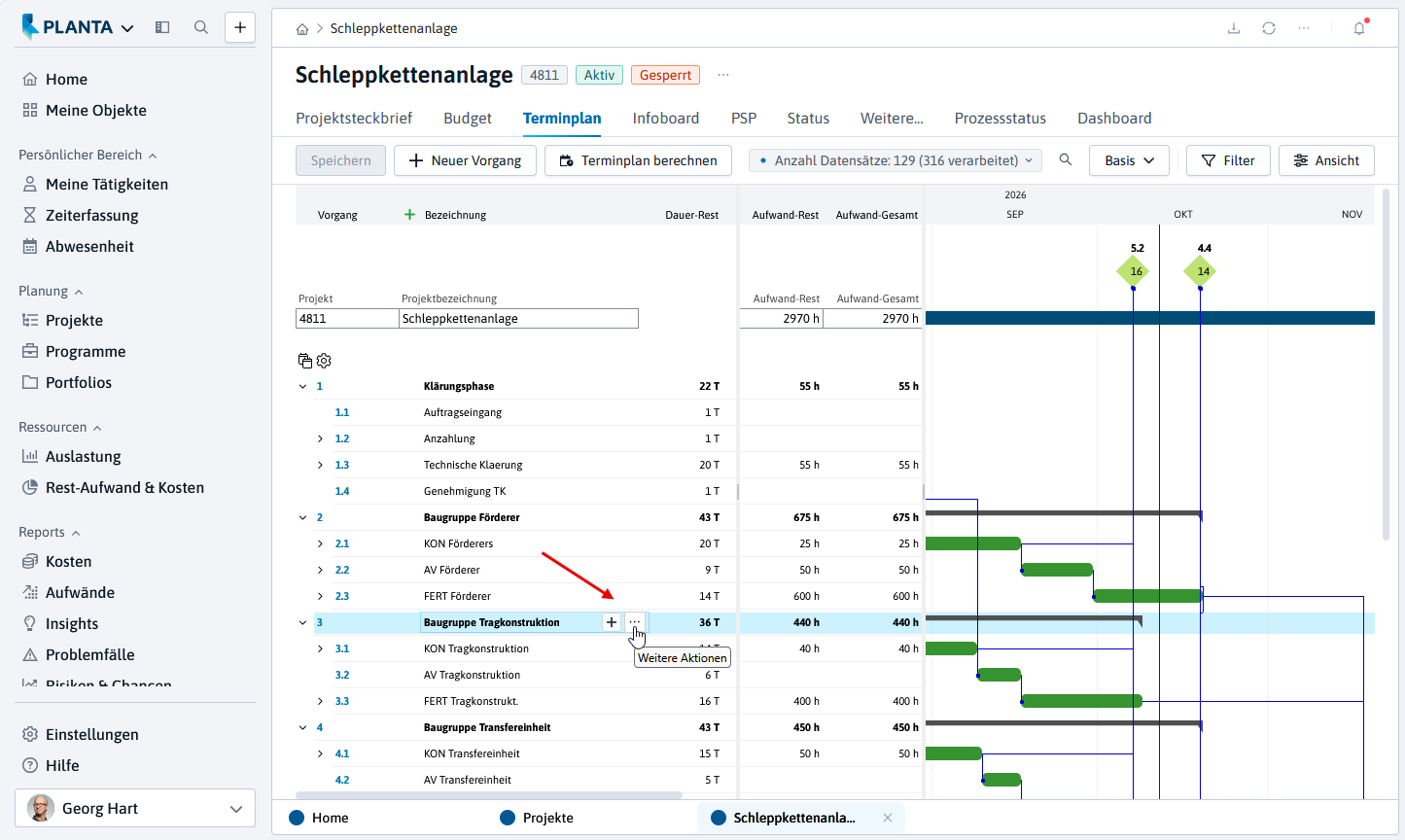Screen dimensions: 1405x840
Task: Collapse Baugruppe Transfereinheit group
Action: pos(302,728)
